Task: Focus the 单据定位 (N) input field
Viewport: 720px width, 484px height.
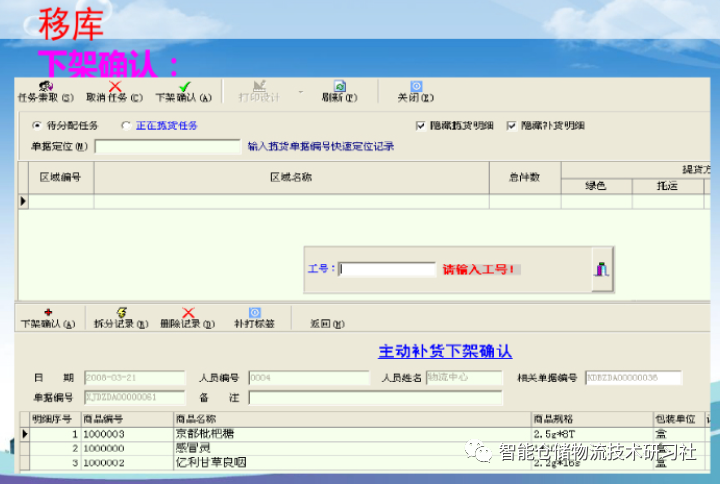Action: coord(168,146)
